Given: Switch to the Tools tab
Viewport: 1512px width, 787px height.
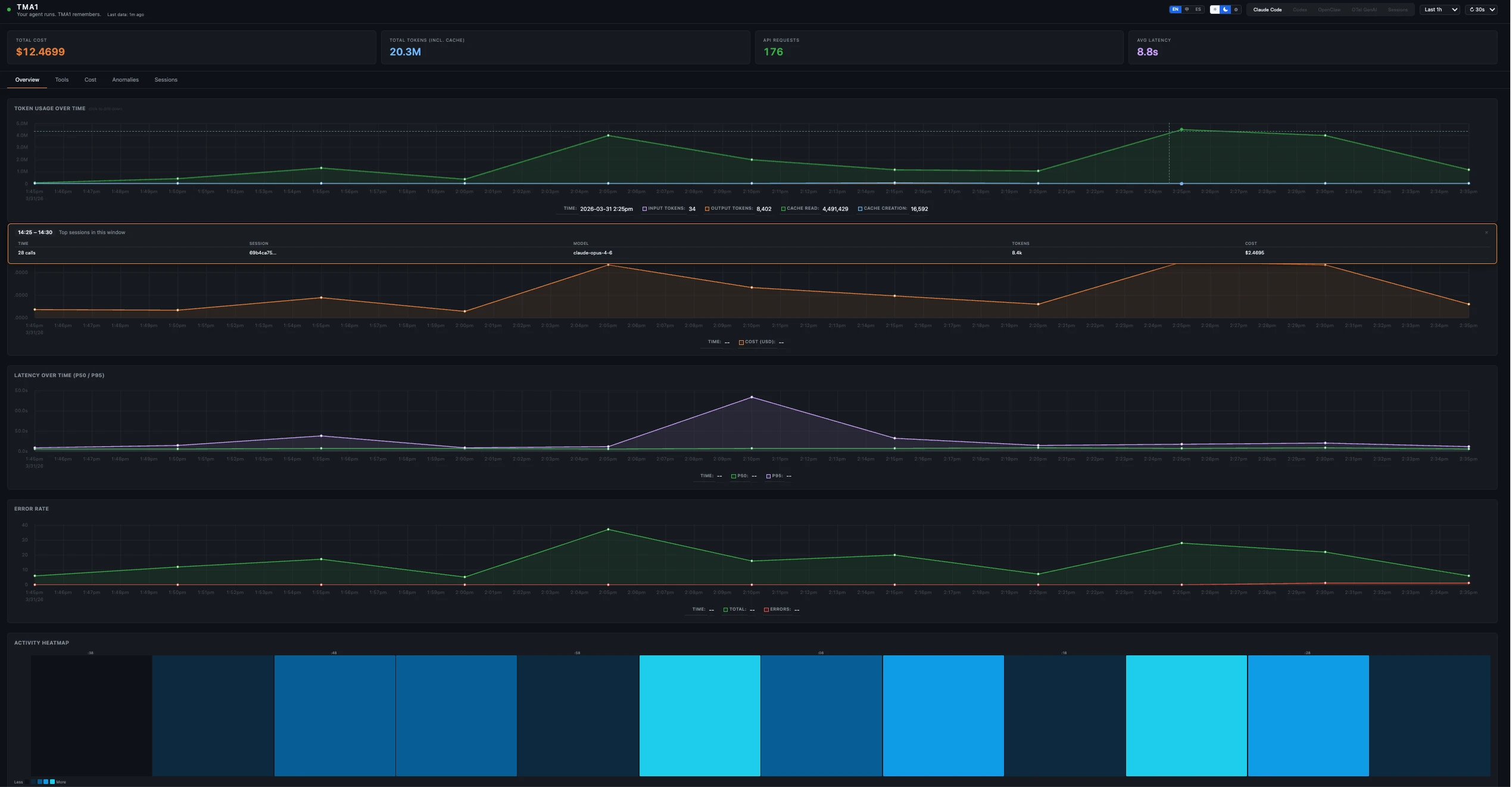Looking at the screenshot, I should point(61,79).
